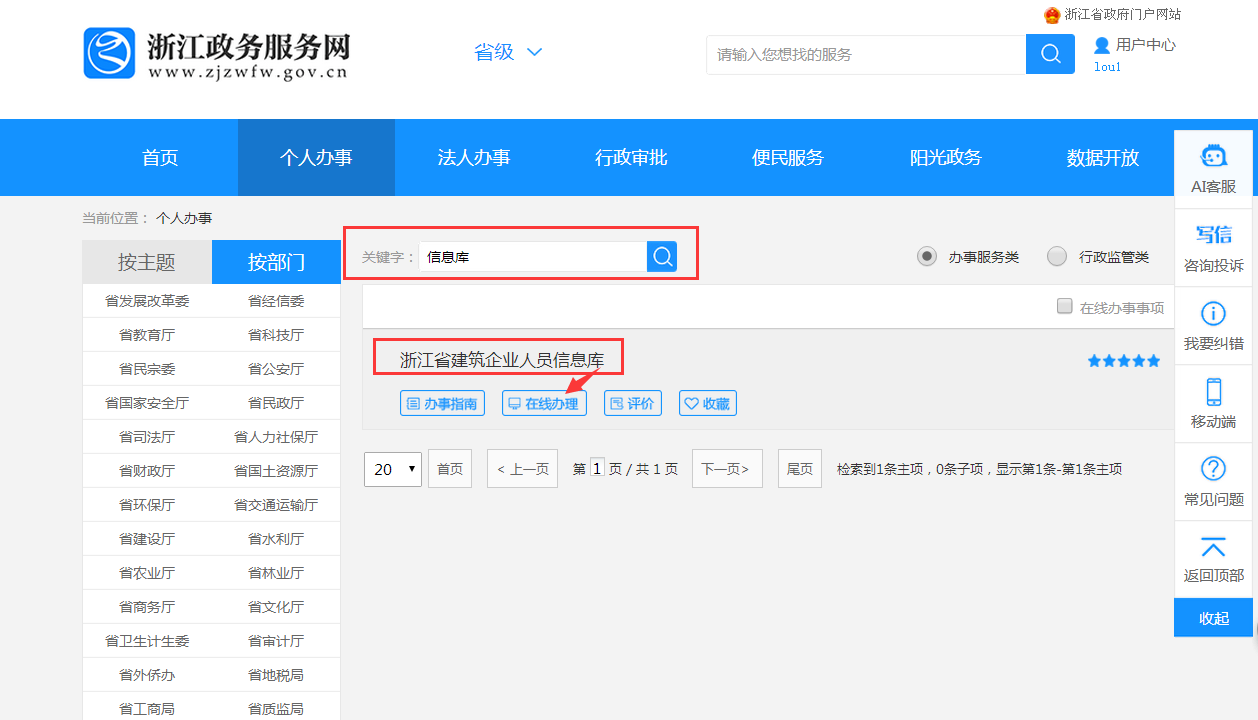Select department 省国家安全厅
The height and width of the screenshot is (720, 1258).
pyautogui.click(x=147, y=403)
